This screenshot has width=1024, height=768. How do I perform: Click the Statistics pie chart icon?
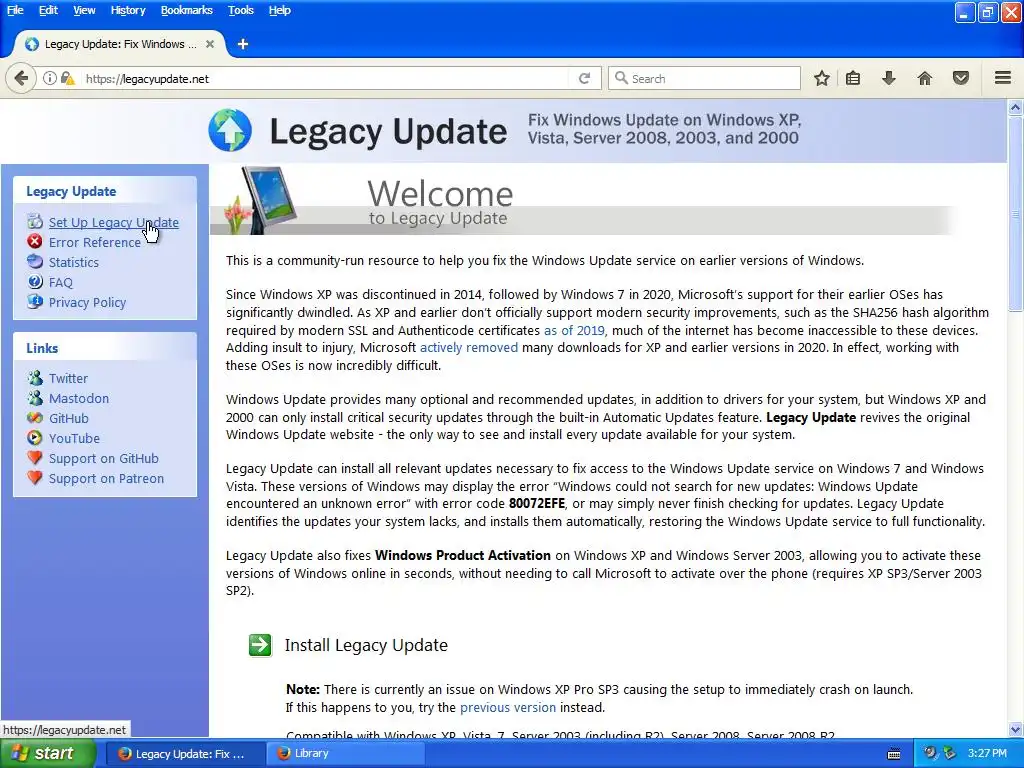click(35, 261)
